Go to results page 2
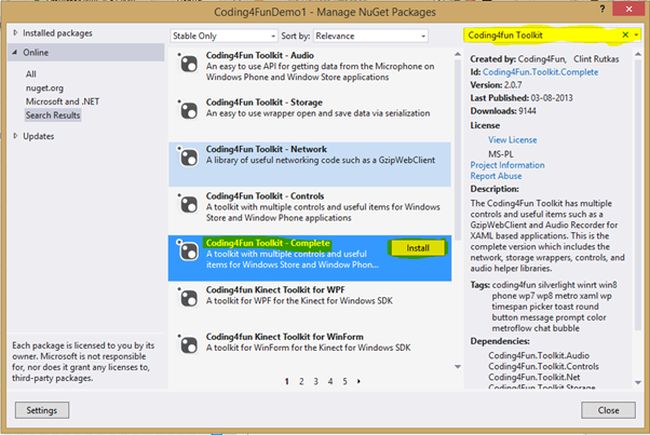The height and width of the screenshot is (435, 650). [301, 381]
